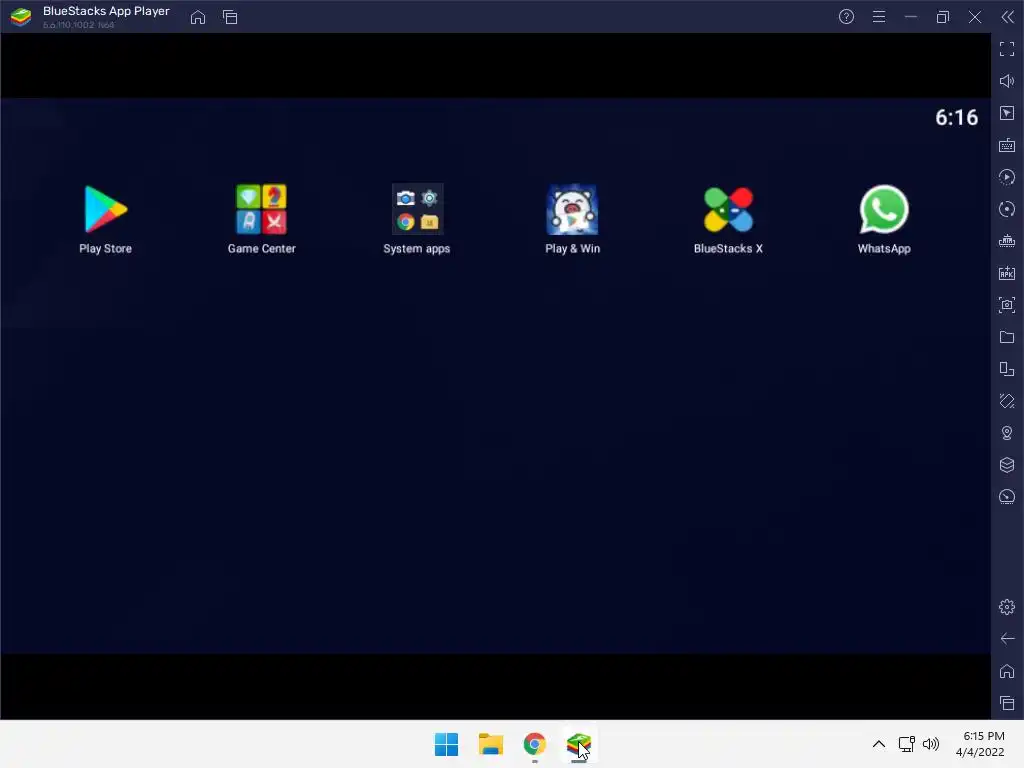Go to BlueStacks home in title bar
This screenshot has width=1024, height=768.
click(198, 17)
